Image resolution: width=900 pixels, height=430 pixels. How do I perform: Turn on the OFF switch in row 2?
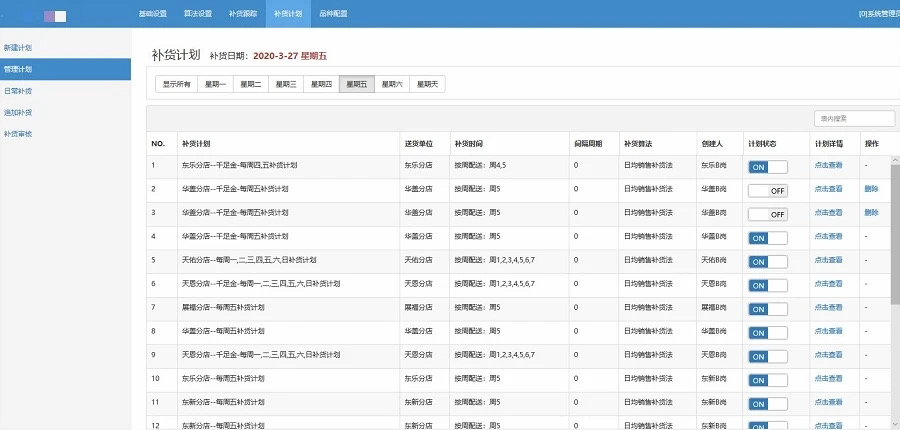pyautogui.click(x=767, y=191)
